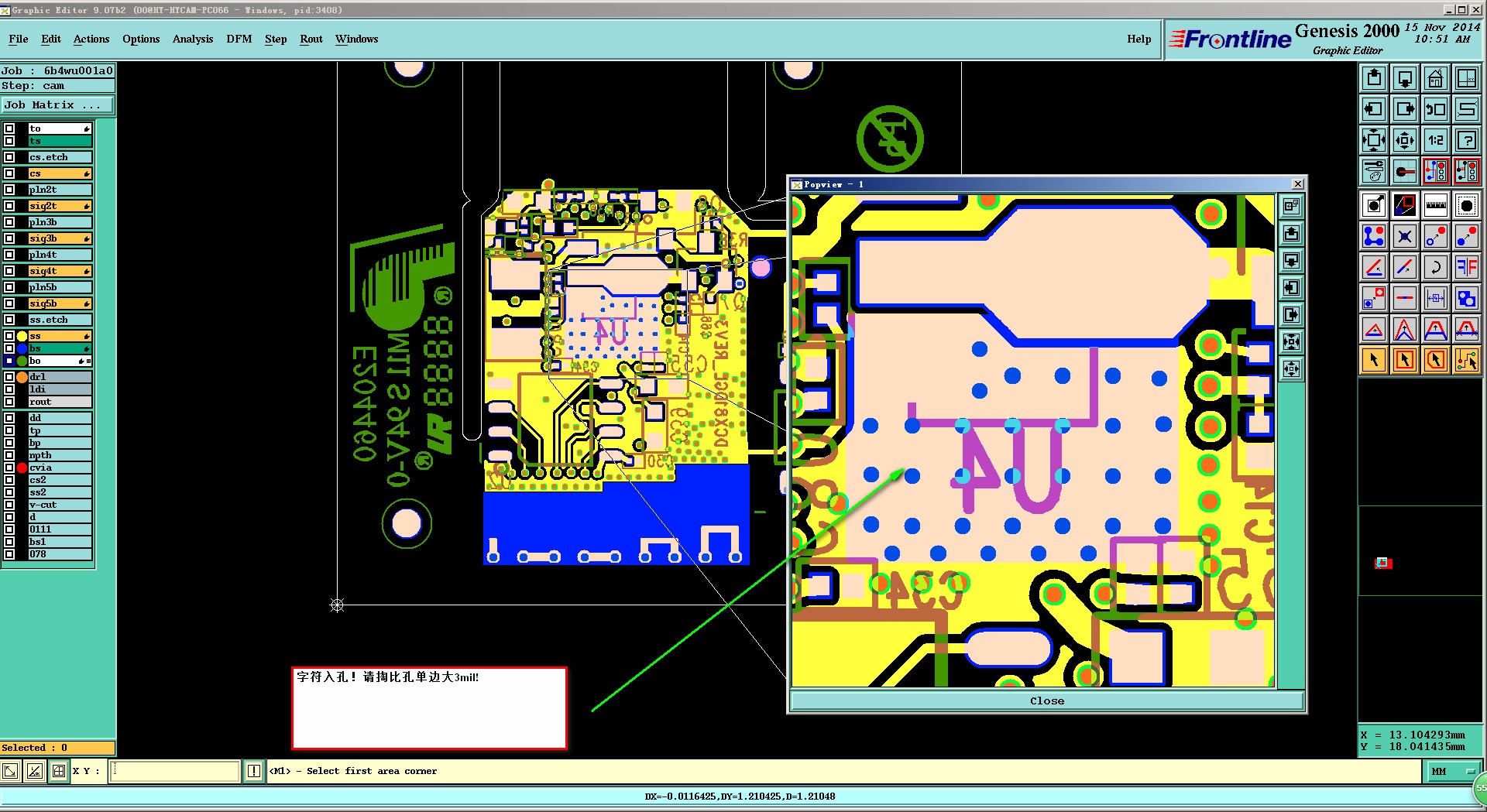The height and width of the screenshot is (812, 1487).
Task: Click the yellow color dot of ss layer
Action: pos(22,336)
